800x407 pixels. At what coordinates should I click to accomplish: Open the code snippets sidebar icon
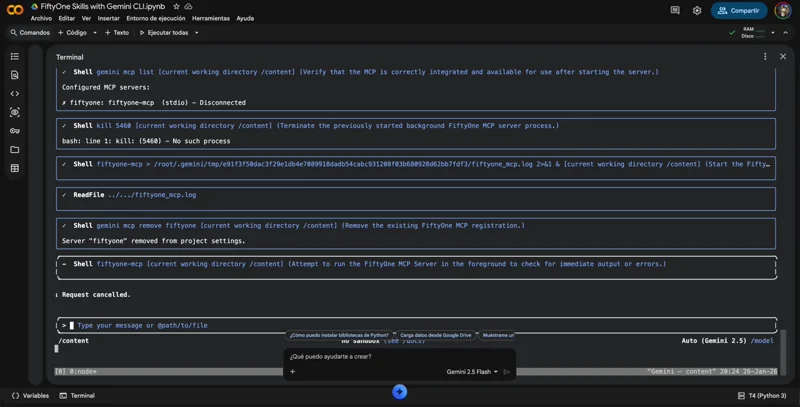pos(15,94)
